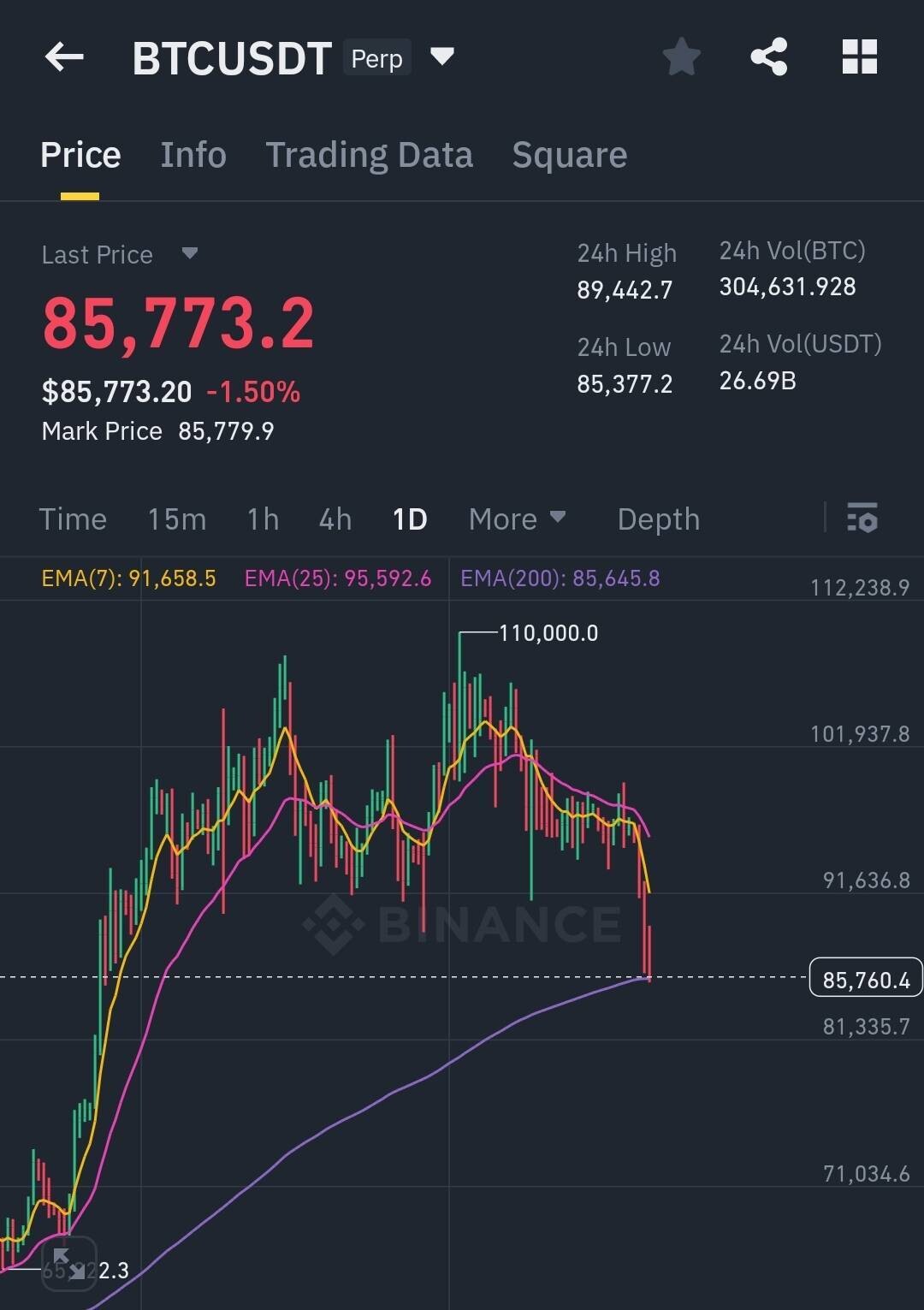Switch chart to Depth view
924x1310 pixels.
click(658, 519)
